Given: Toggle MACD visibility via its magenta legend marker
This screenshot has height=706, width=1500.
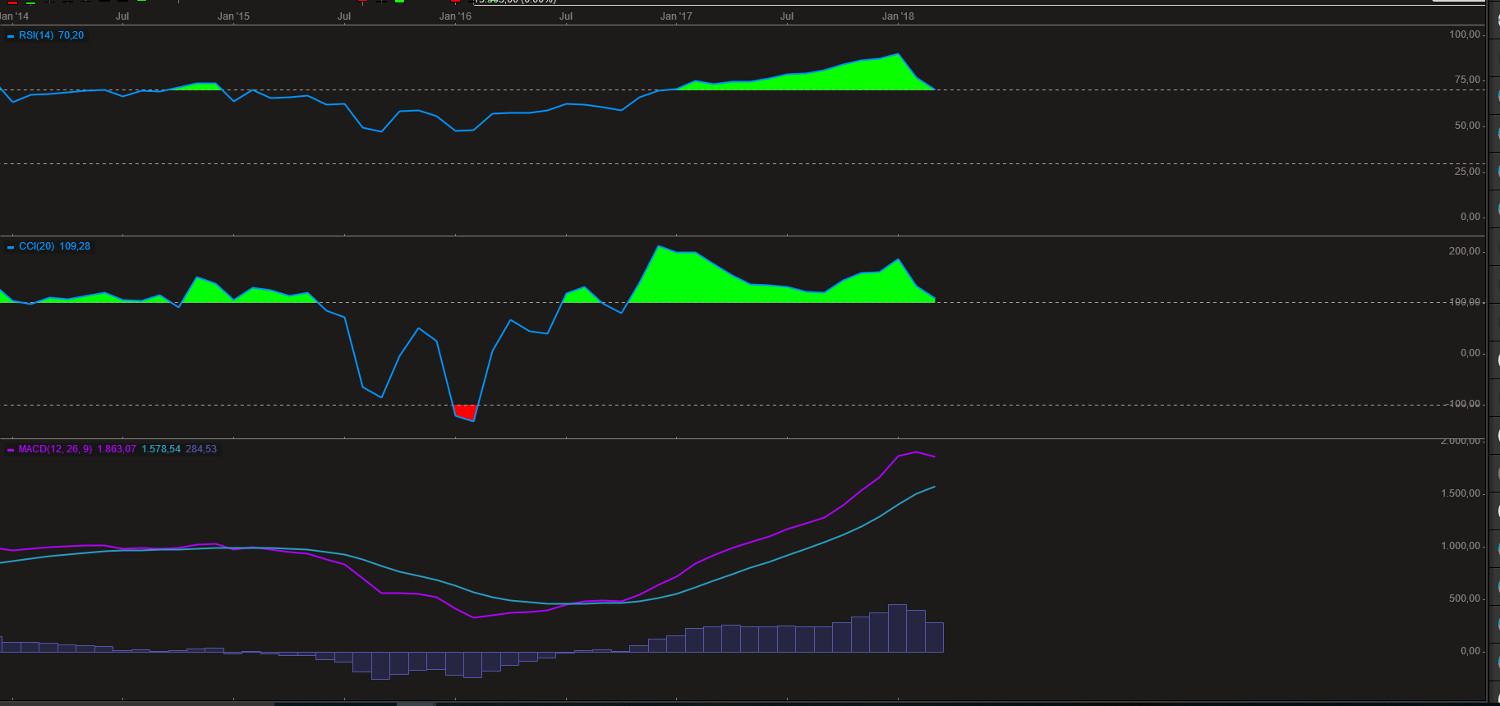Looking at the screenshot, I should (x=10, y=449).
